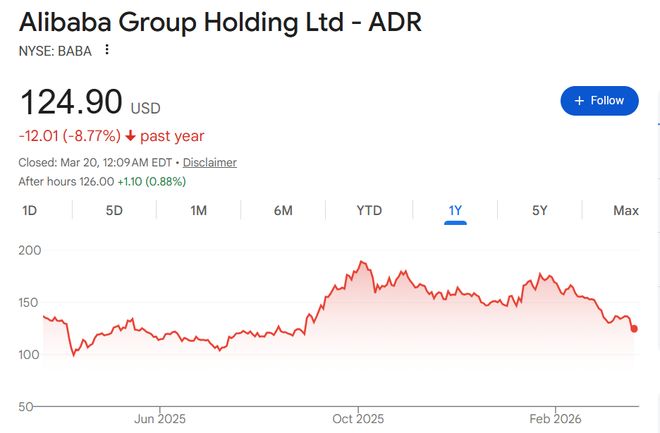Click the Oct 2025 axis marker
Viewport: 660px width, 433px height.
coord(358,419)
